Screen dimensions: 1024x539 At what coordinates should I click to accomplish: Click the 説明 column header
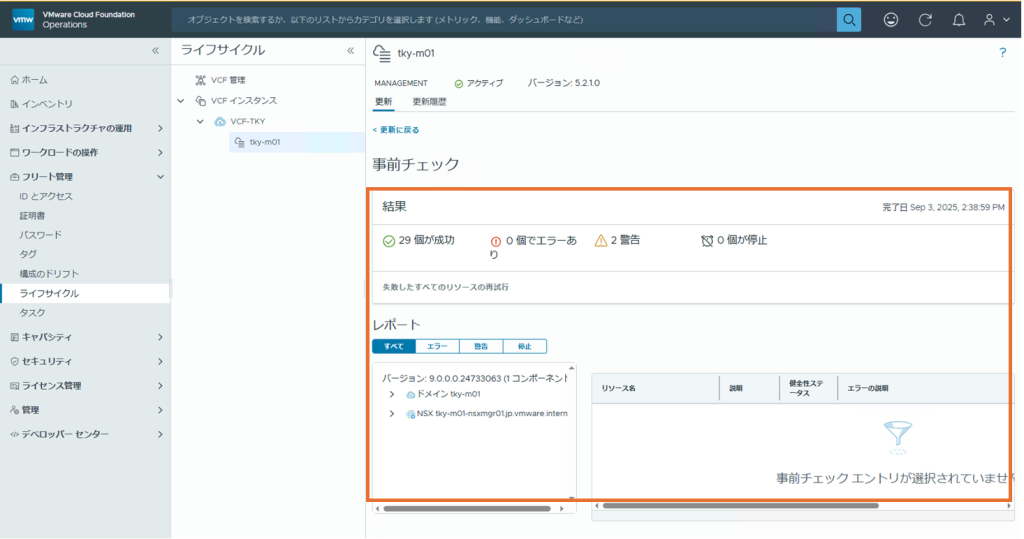736,388
